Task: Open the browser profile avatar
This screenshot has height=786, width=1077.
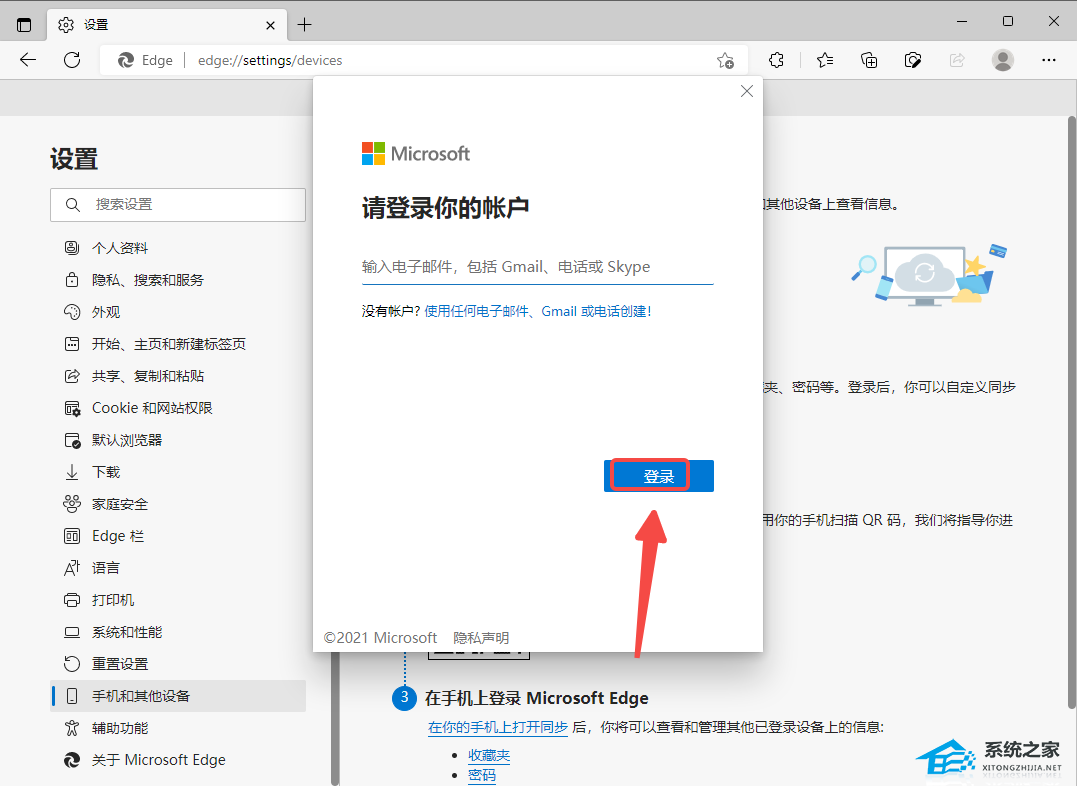Action: point(1002,60)
